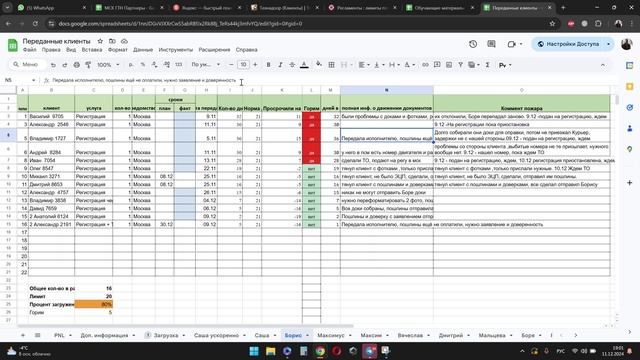Open Google Sheets home logo

(13, 45)
